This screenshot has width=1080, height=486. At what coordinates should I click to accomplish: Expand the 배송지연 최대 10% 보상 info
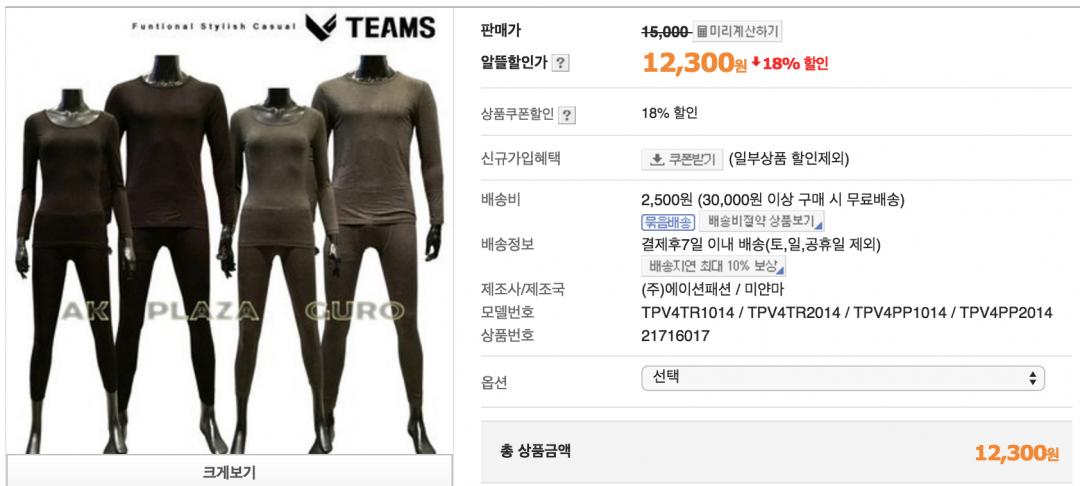[x=714, y=266]
